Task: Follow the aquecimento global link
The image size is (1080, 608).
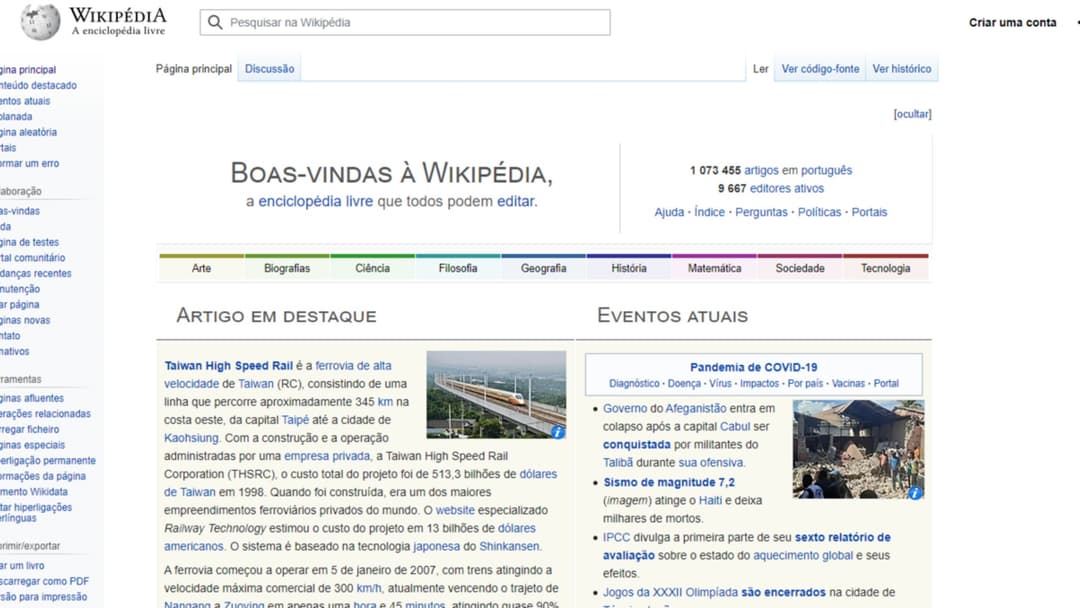Action: point(803,555)
